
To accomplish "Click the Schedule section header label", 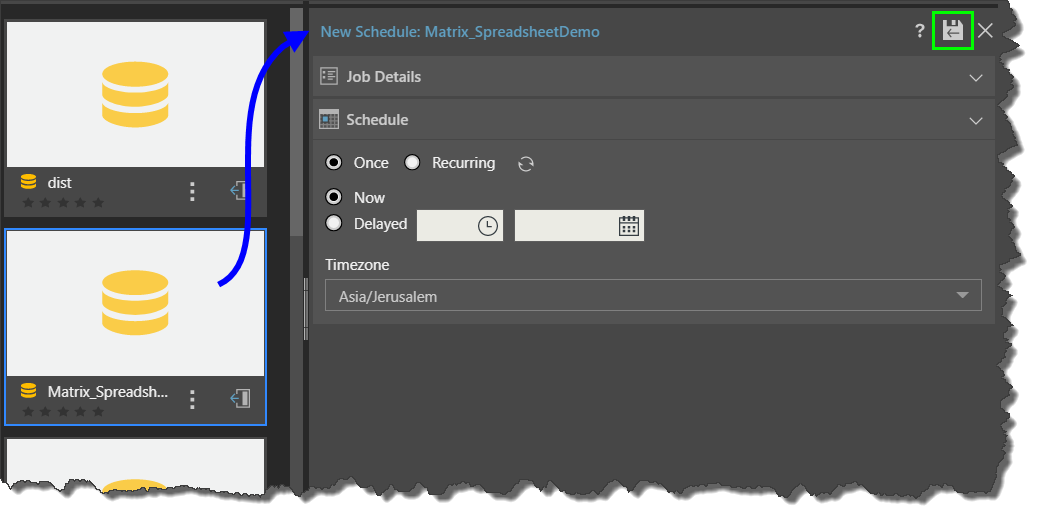I will [x=377, y=120].
